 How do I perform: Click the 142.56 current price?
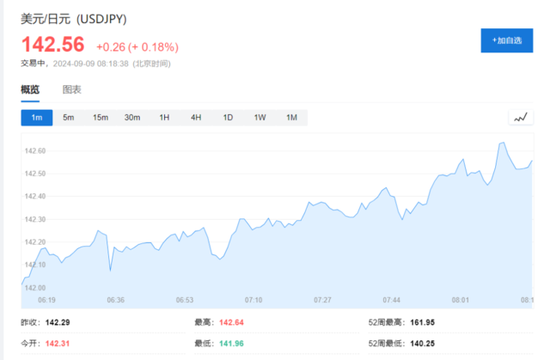click(x=53, y=45)
